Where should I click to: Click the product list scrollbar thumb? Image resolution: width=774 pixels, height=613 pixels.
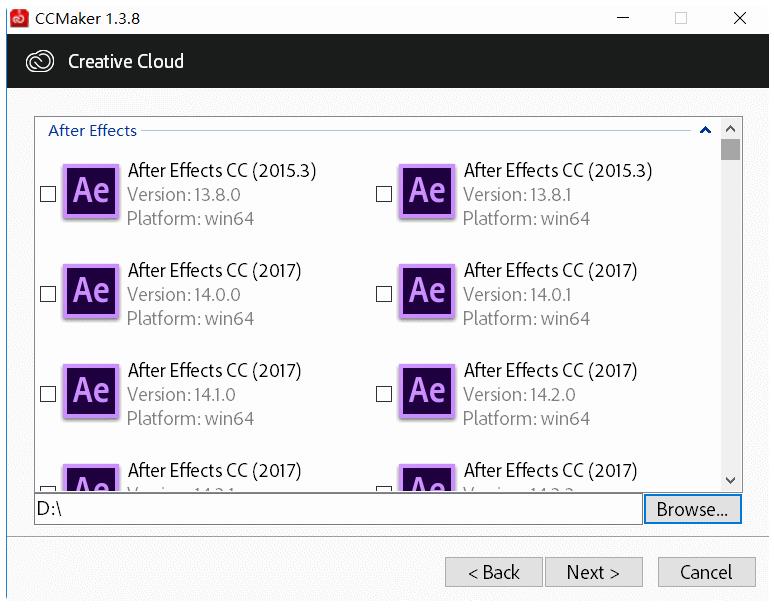731,150
